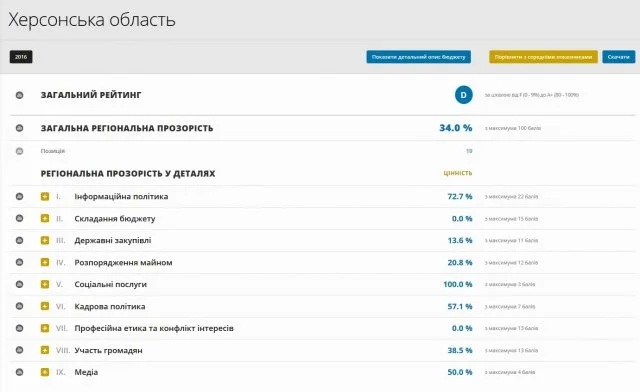
Task: Click the 38.5 % value
Action: coord(460,350)
